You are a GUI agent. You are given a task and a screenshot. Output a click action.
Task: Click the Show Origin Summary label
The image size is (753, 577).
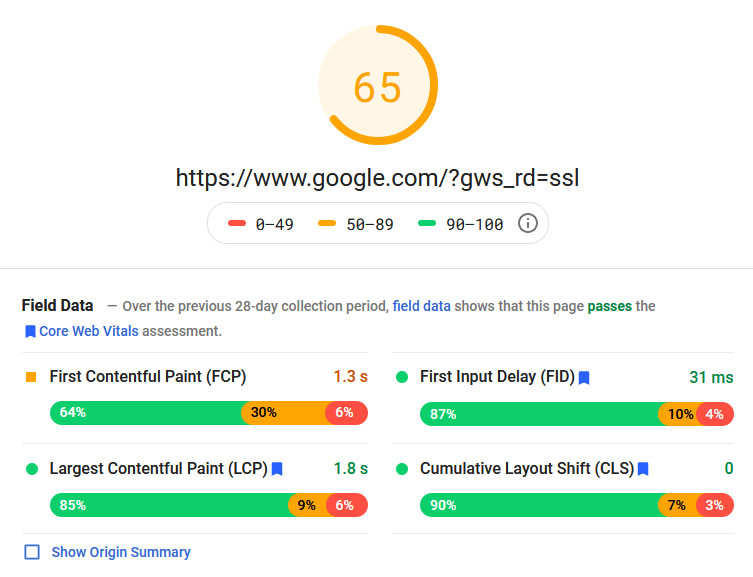point(121,552)
